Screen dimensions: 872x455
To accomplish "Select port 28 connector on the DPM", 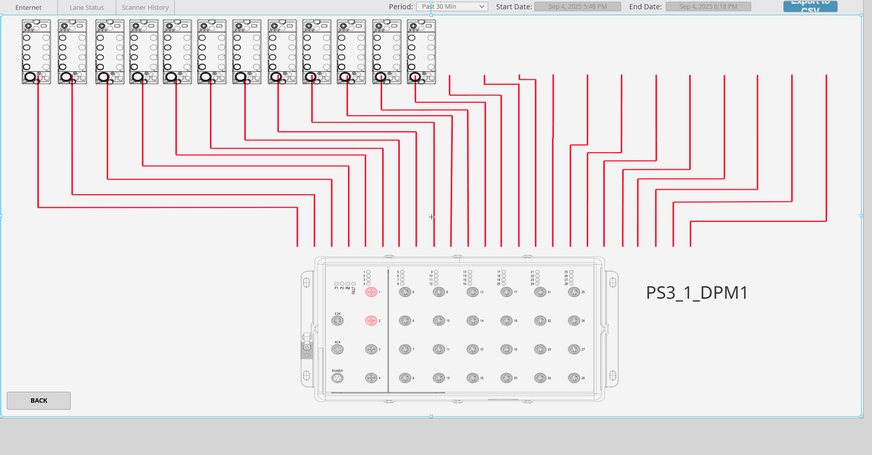I will 574,378.
